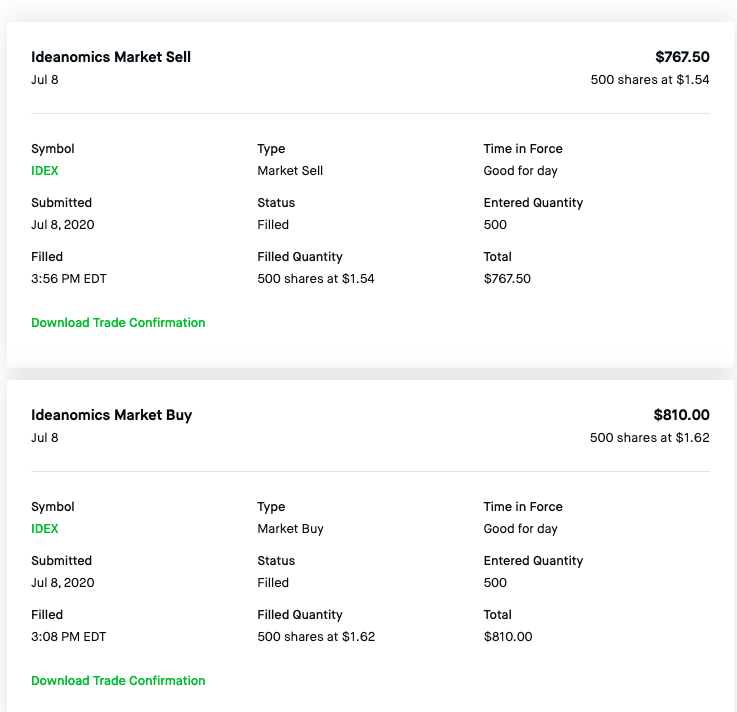Click the sell order's Total value $767.50

507,279
